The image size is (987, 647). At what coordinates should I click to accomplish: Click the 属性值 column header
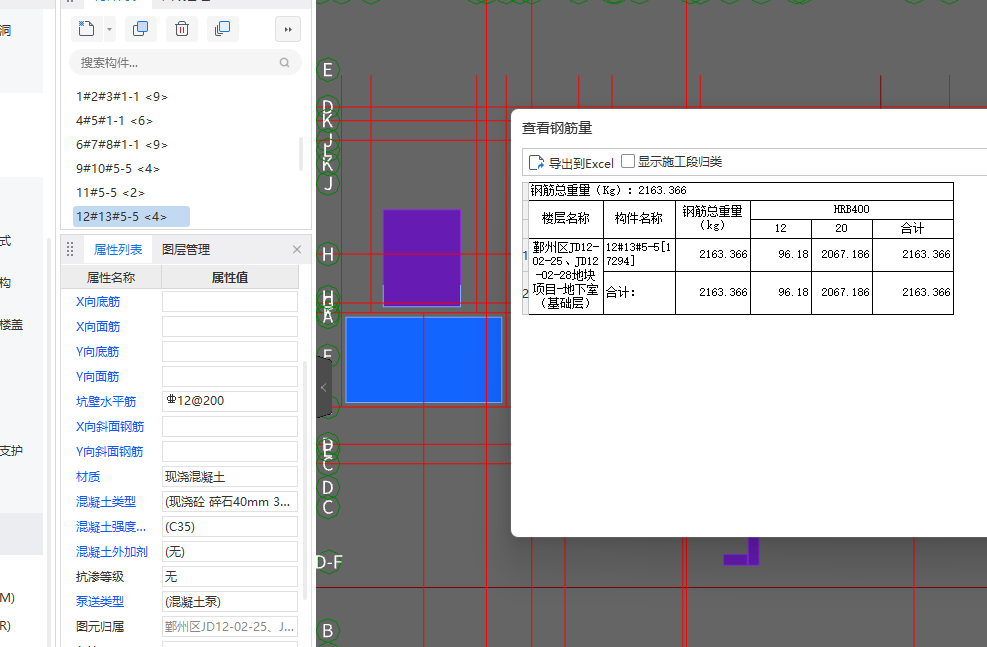click(x=230, y=278)
